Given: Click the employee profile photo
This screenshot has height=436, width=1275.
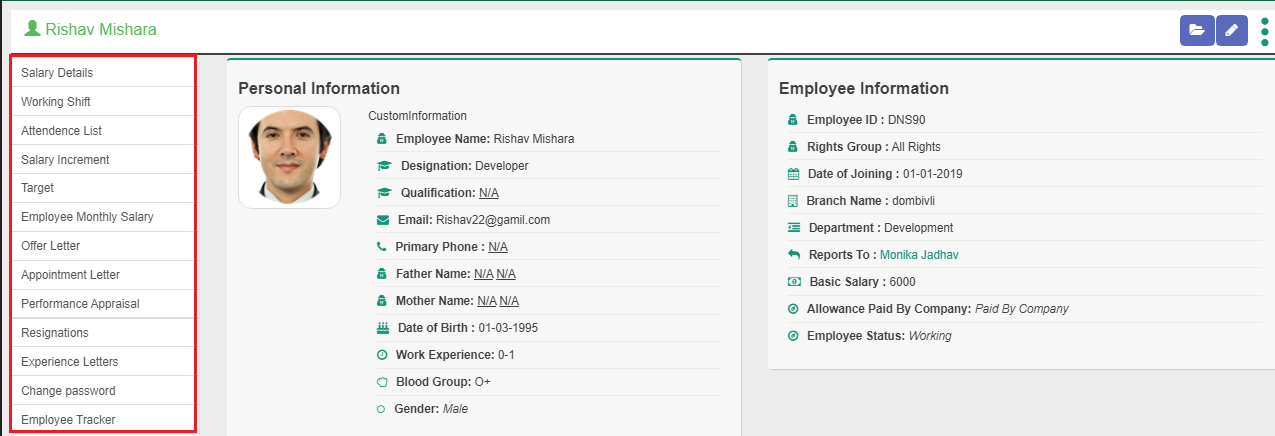Looking at the screenshot, I should (x=289, y=157).
